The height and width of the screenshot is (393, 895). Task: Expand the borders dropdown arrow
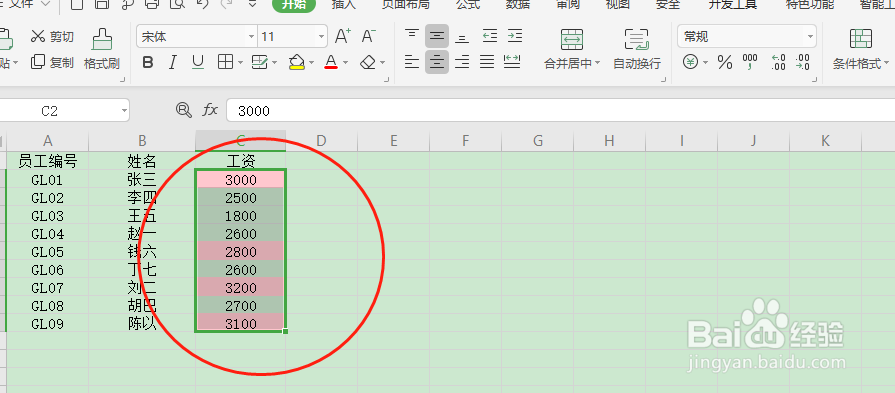point(240,63)
